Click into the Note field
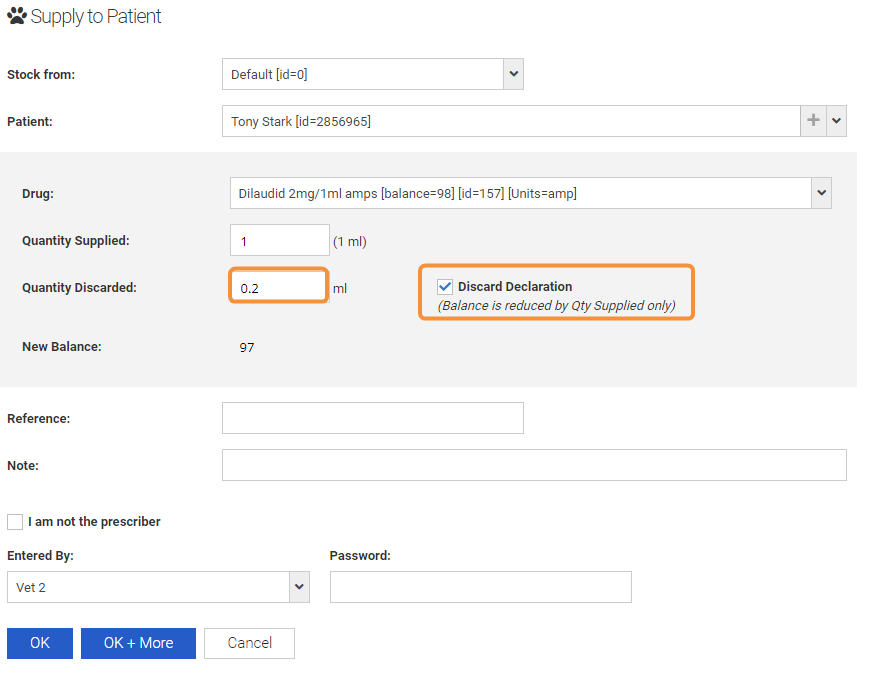 [533, 465]
